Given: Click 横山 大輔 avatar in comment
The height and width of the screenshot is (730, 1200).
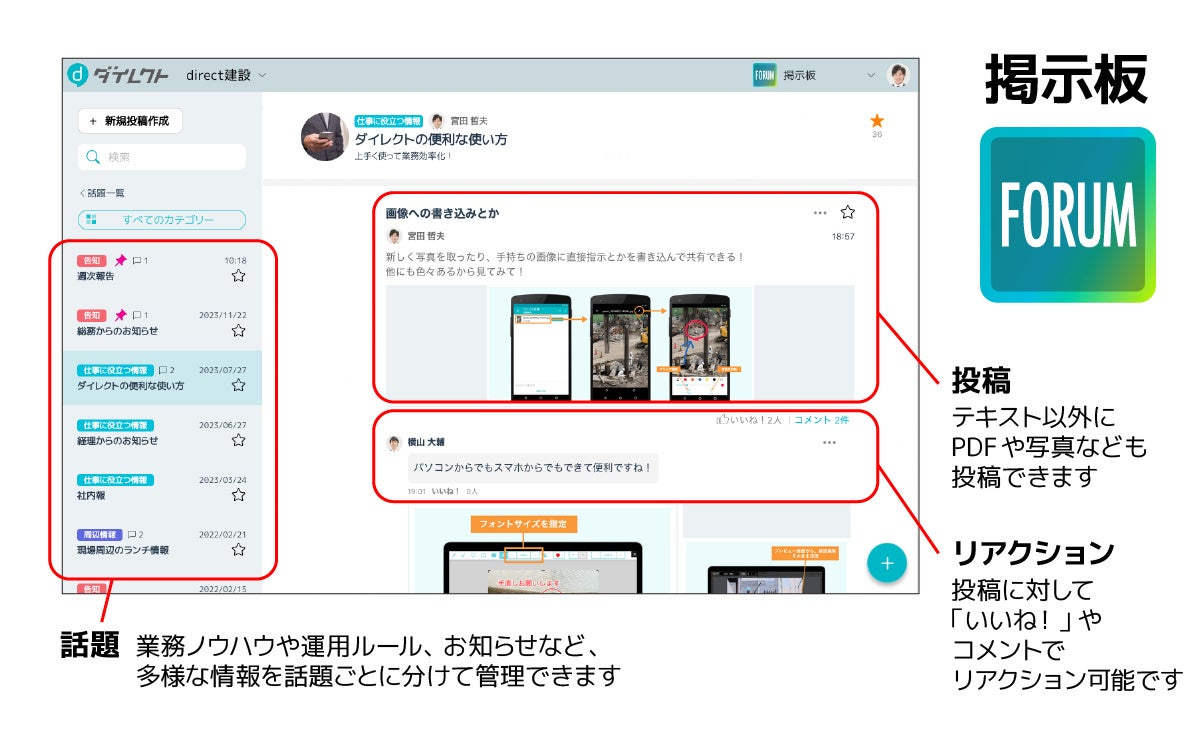Looking at the screenshot, I should (394, 442).
